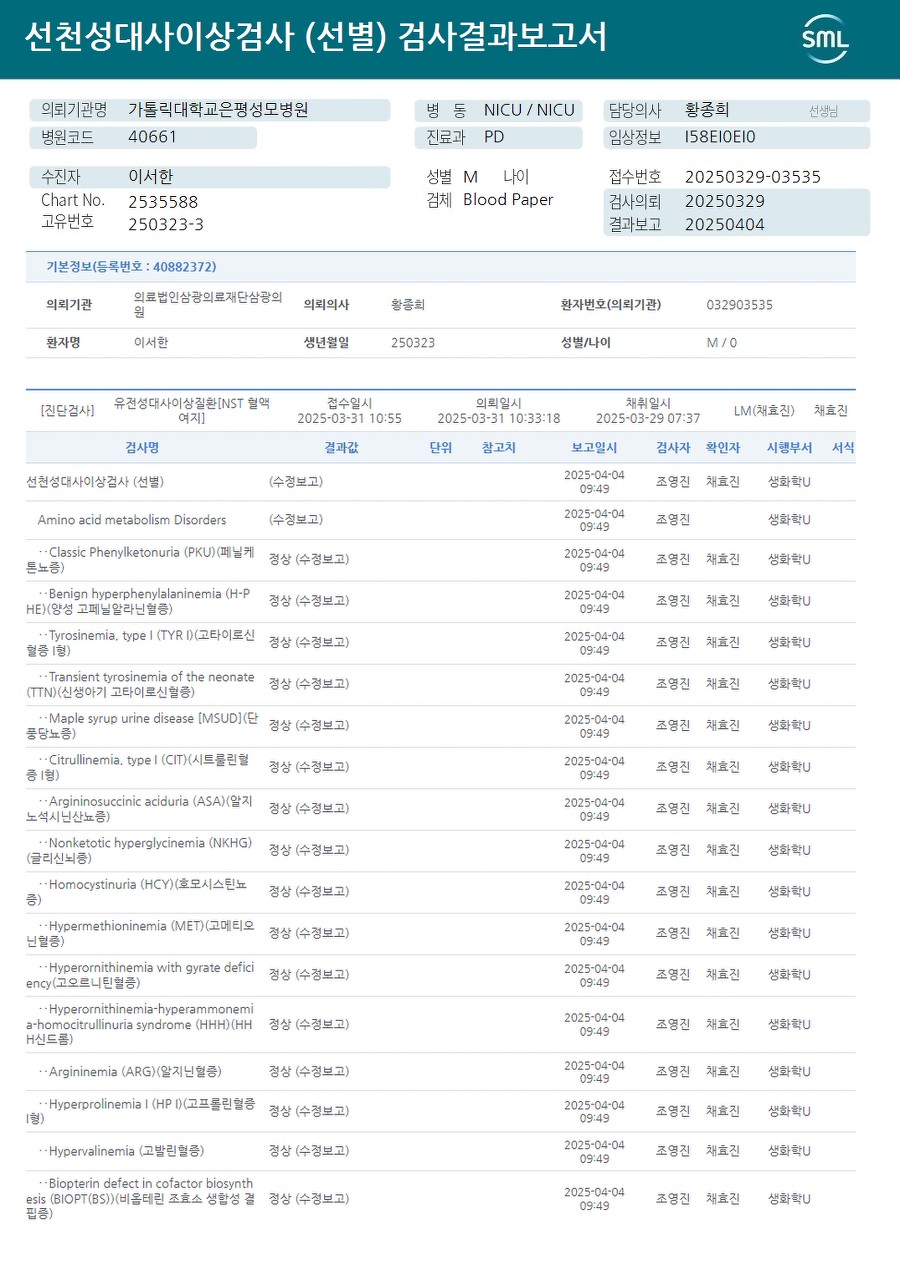Click 환자명 value 이서한 in basic info
This screenshot has height=1271, width=900.
151,342
